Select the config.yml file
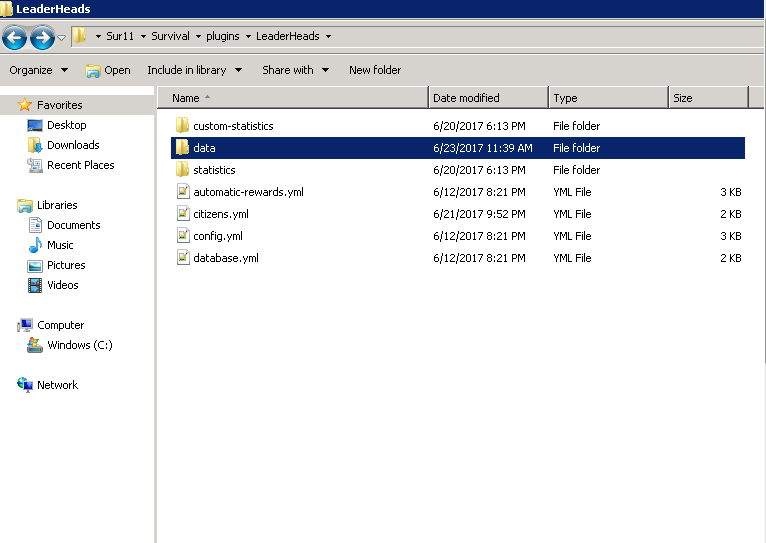The image size is (766, 543). tap(218, 236)
